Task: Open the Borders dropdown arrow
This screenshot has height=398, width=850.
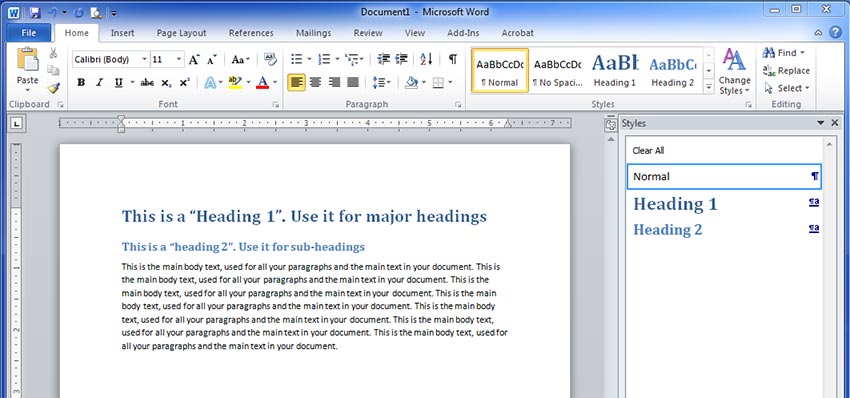Action: (450, 82)
